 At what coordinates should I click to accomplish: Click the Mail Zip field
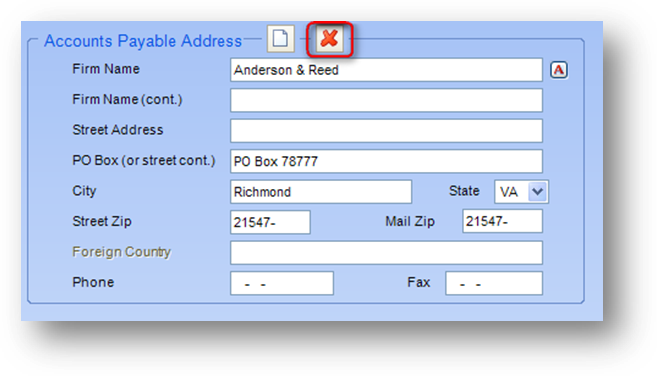pyautogui.click(x=502, y=221)
